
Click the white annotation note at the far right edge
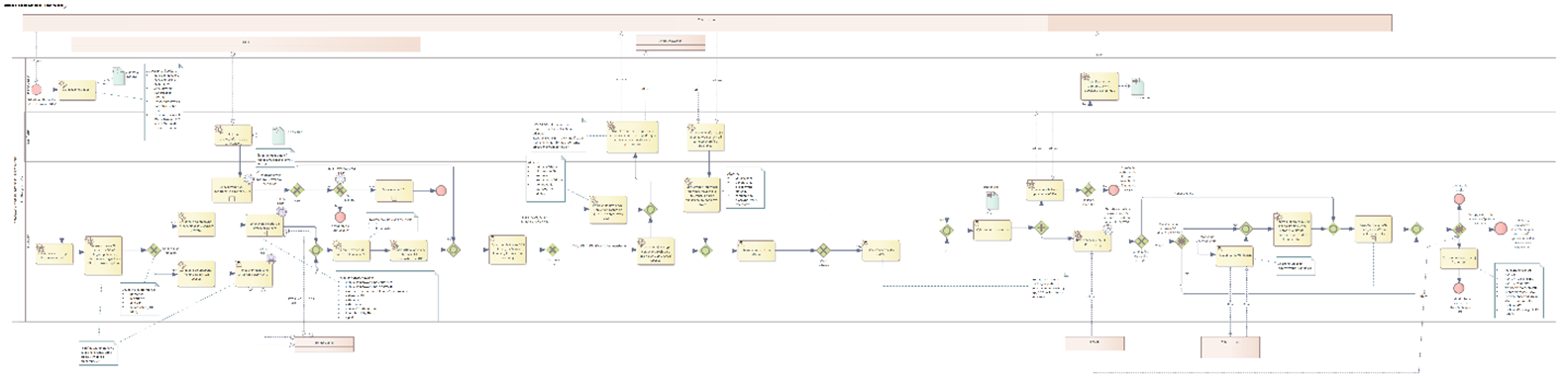[1516, 290]
